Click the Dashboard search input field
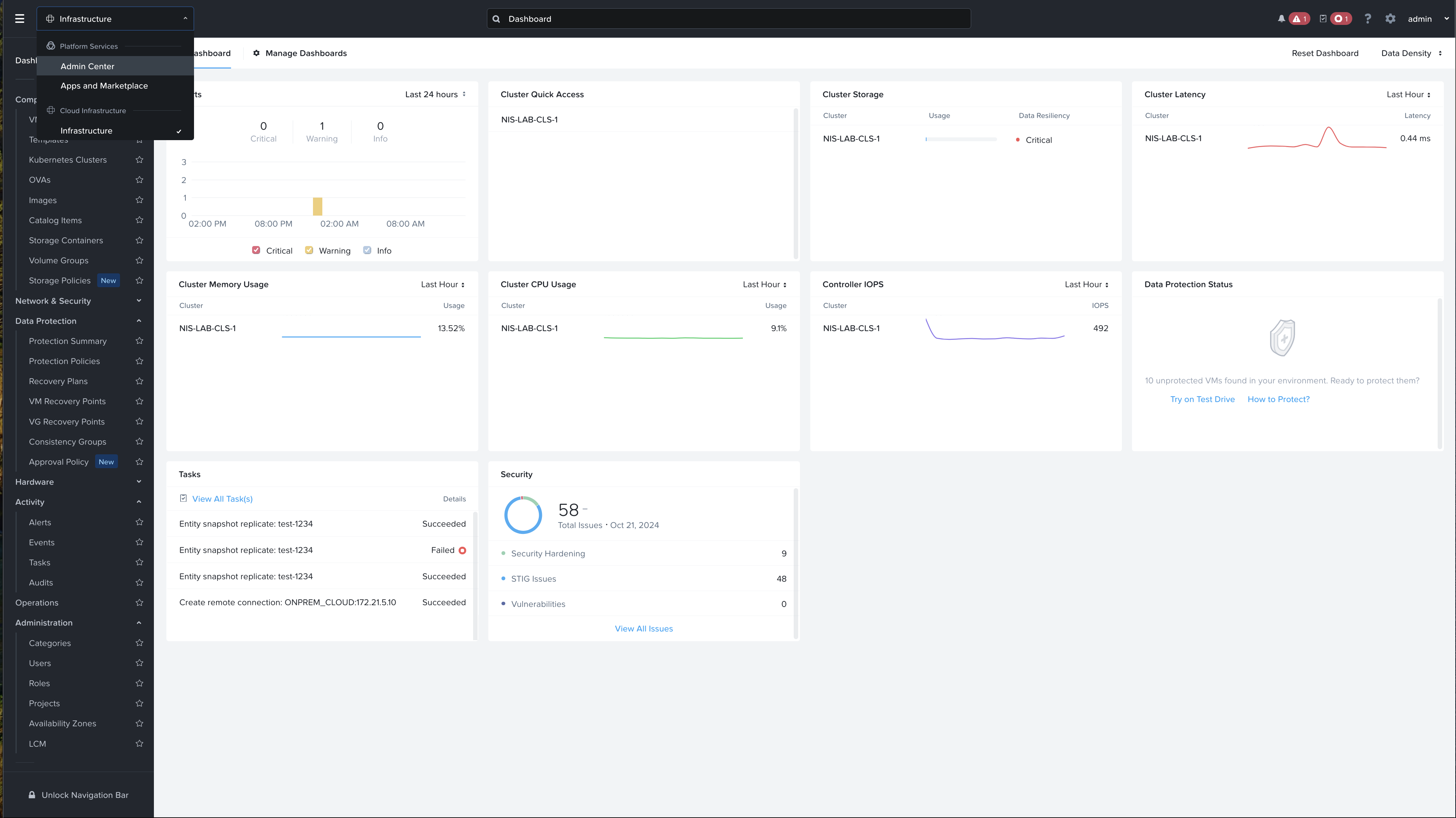Screen dimensions: 1456x818 [729, 19]
